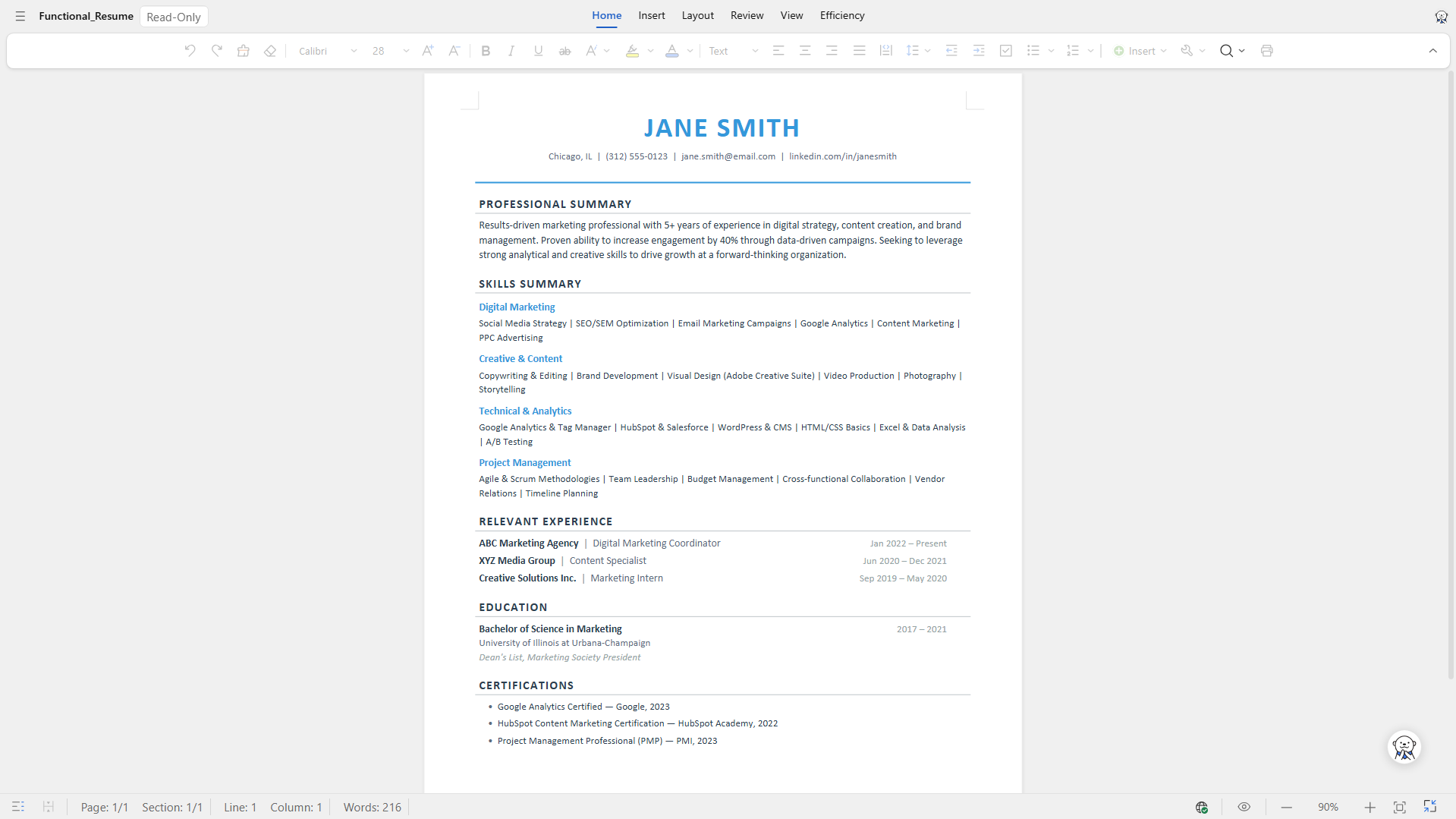Click the Clear Formatting eraser icon
Image resolution: width=1456 pixels, height=819 pixels.
270,51
